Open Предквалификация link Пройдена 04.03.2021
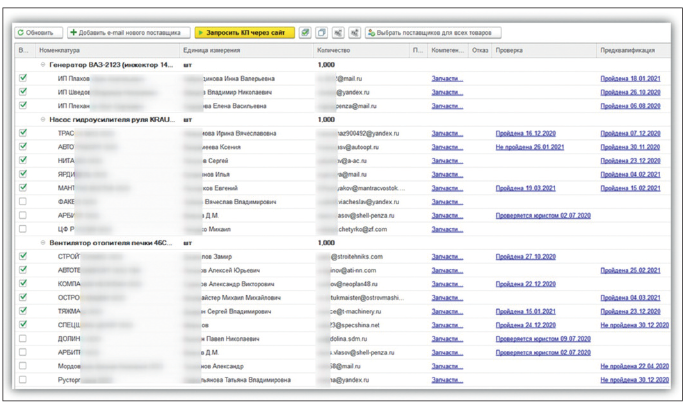 [x=630, y=298]
